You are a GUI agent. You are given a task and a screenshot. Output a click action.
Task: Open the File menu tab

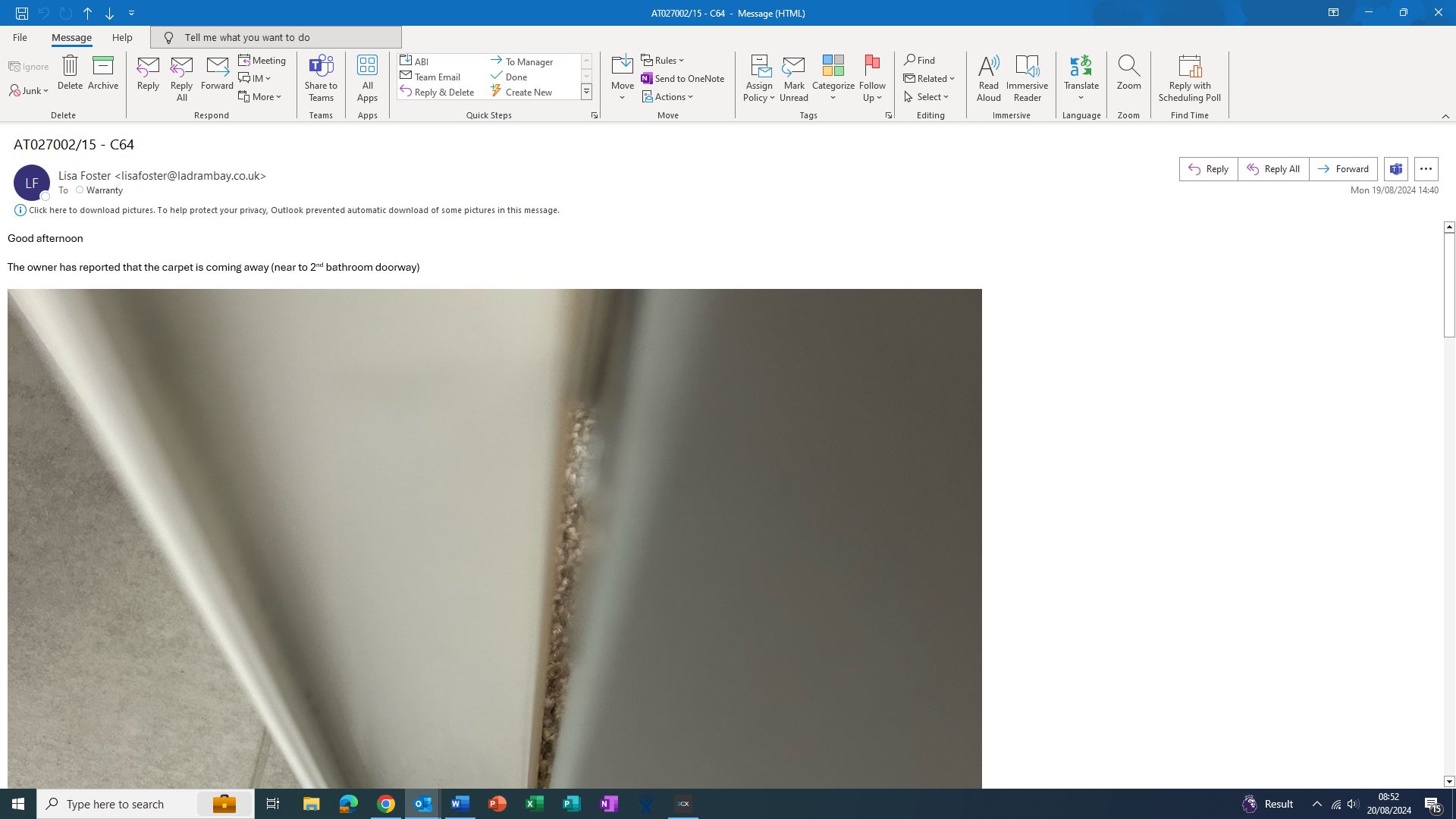pos(20,37)
